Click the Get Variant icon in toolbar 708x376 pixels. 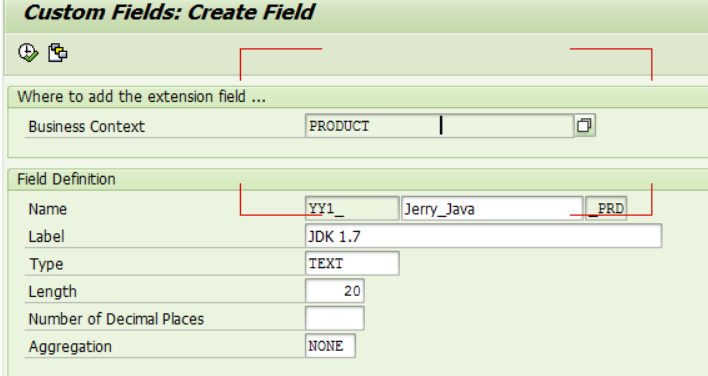pyautogui.click(x=58, y=53)
